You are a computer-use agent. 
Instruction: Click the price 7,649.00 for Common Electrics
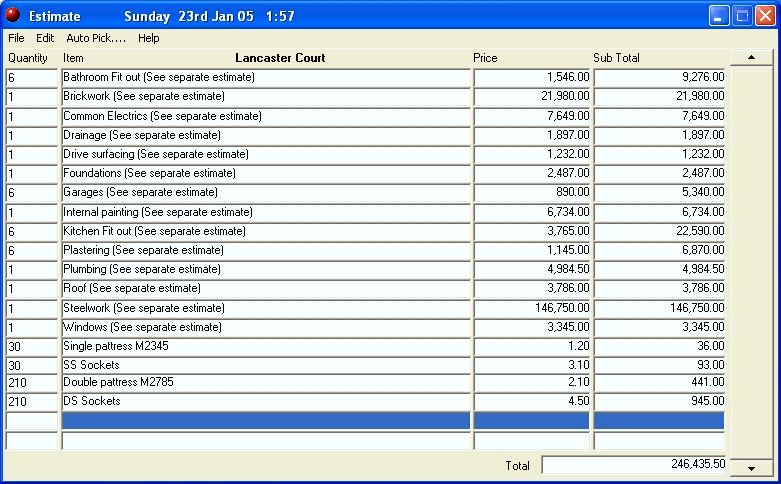point(531,116)
